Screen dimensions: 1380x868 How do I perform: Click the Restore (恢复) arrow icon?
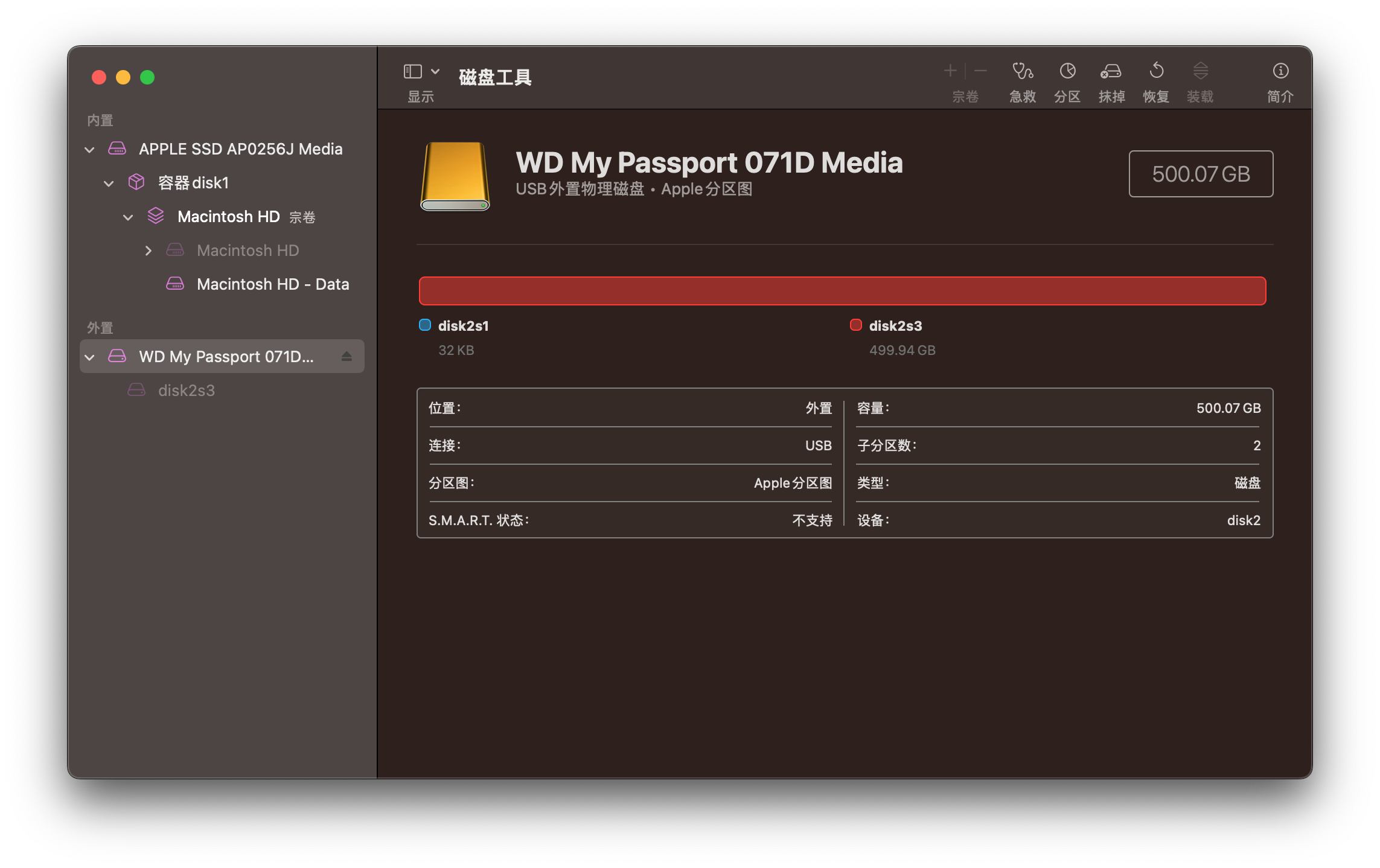click(1155, 71)
